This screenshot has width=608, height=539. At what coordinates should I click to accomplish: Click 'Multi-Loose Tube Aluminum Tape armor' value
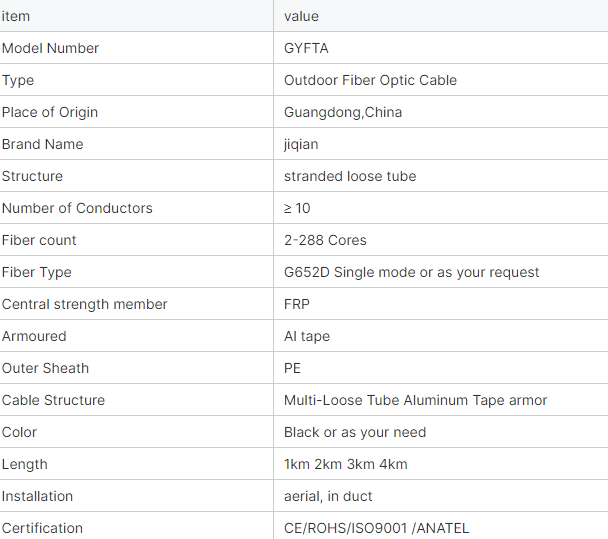[415, 400]
